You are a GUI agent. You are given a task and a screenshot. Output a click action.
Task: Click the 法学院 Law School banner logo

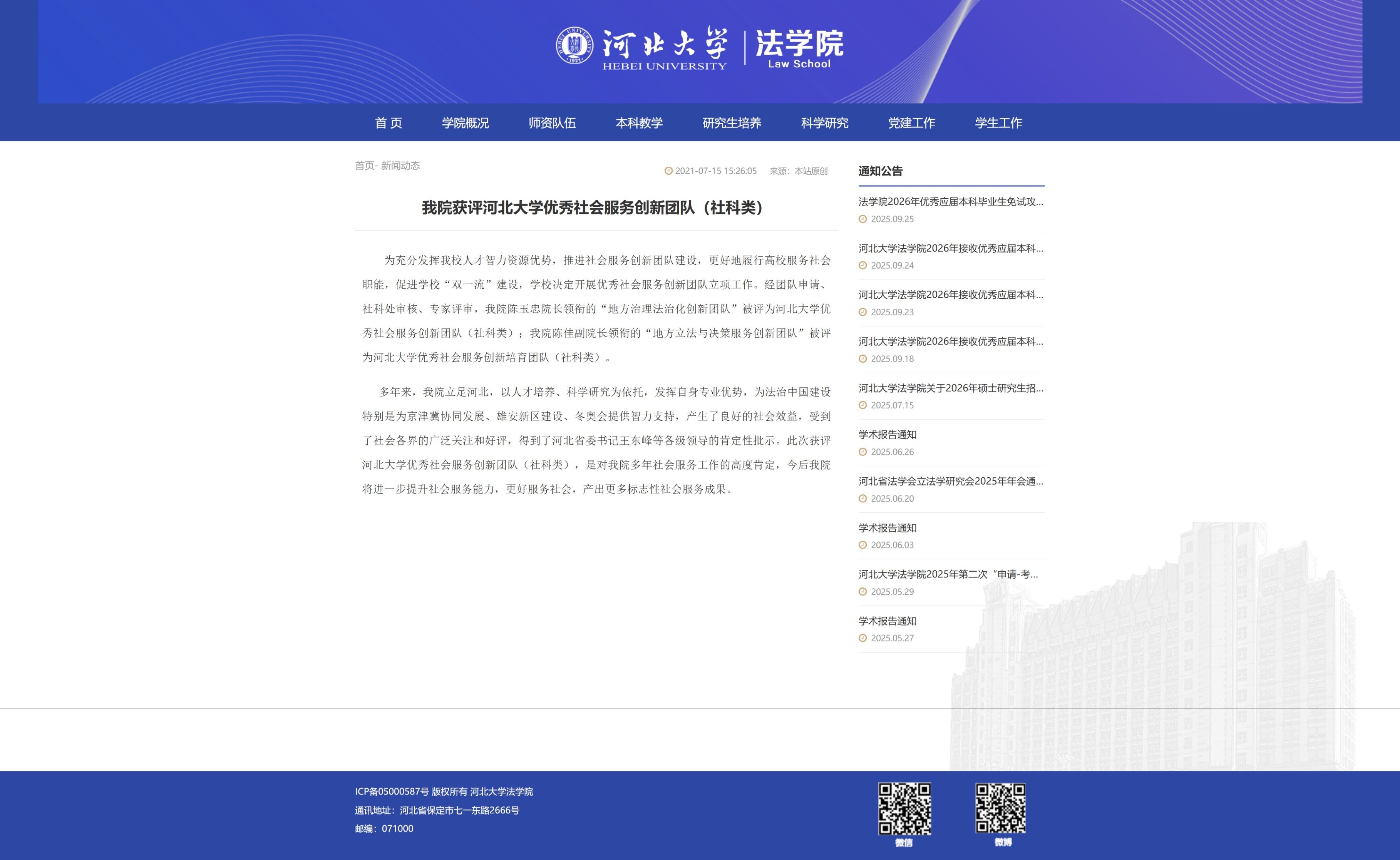click(799, 49)
